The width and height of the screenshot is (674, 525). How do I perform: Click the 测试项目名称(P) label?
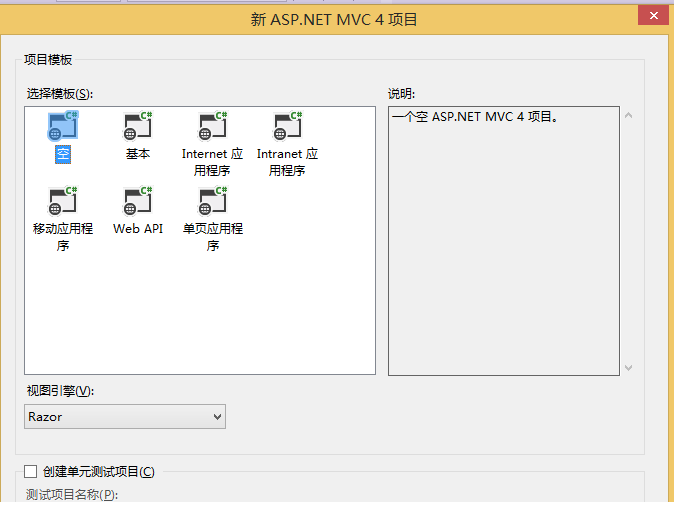coord(72,495)
